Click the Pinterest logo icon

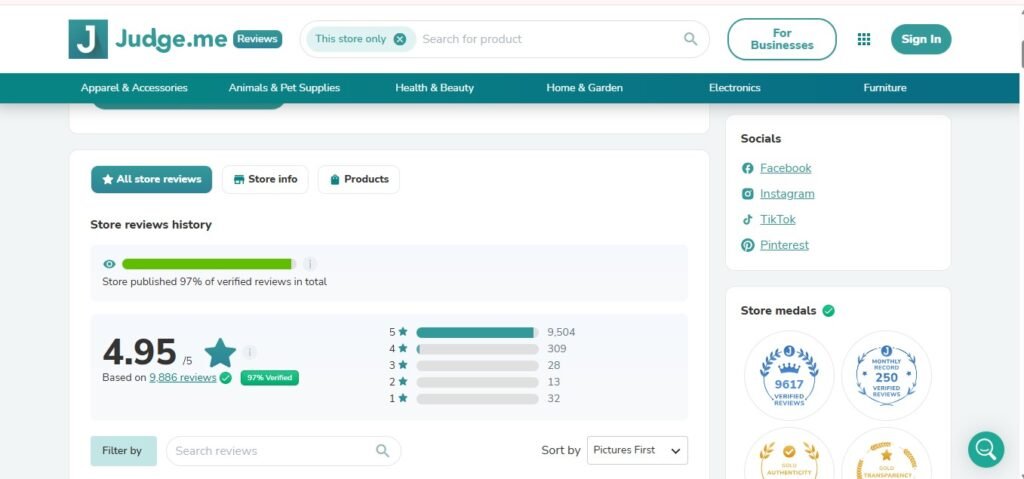(748, 245)
